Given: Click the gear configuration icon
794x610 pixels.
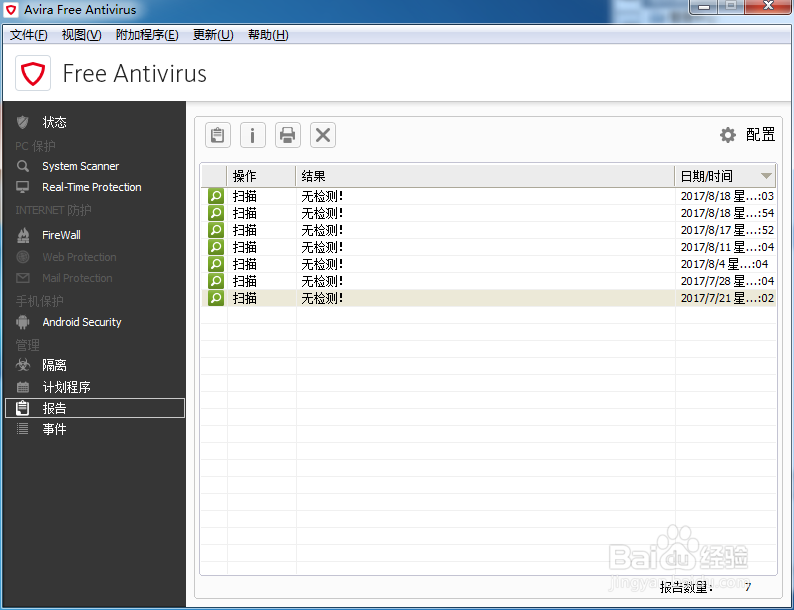Looking at the screenshot, I should (x=728, y=135).
